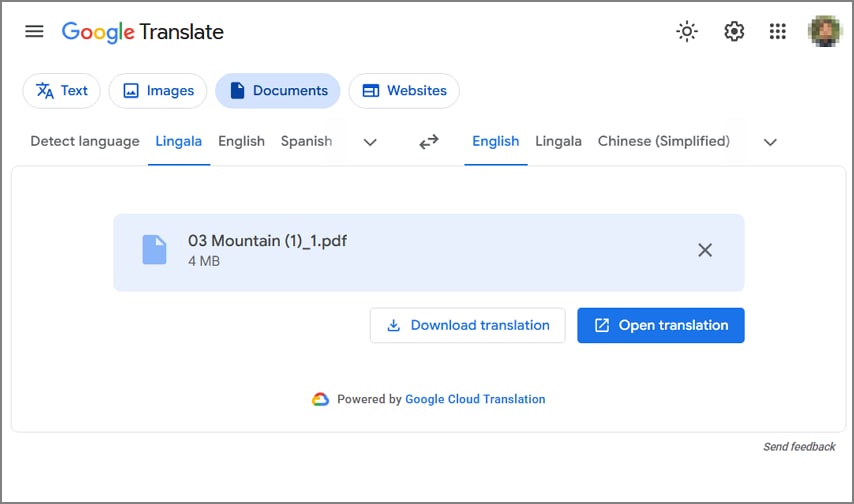Select Lingala as source language
The height and width of the screenshot is (504, 854).
(x=179, y=142)
